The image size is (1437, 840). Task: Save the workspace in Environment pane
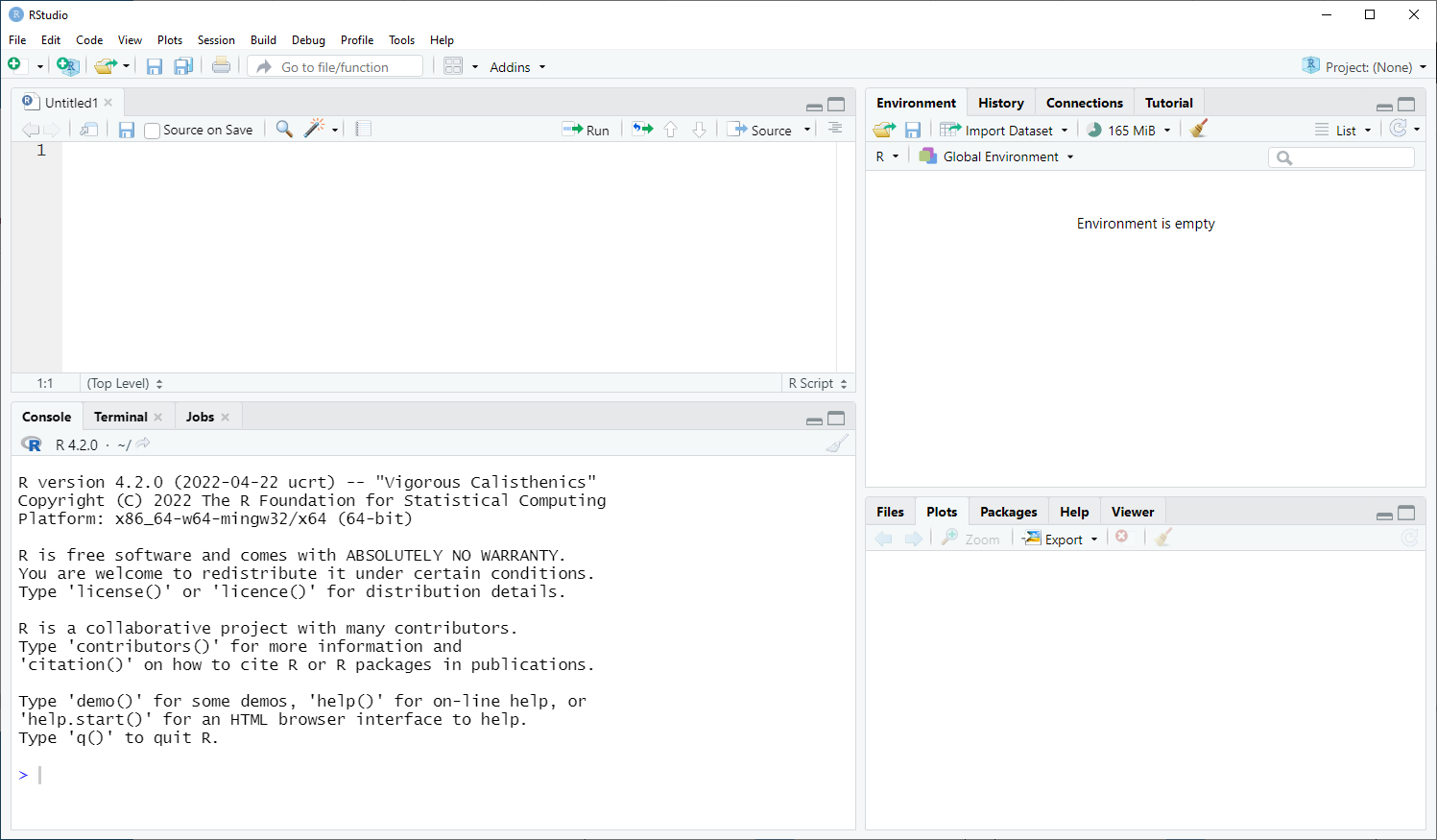click(x=913, y=130)
